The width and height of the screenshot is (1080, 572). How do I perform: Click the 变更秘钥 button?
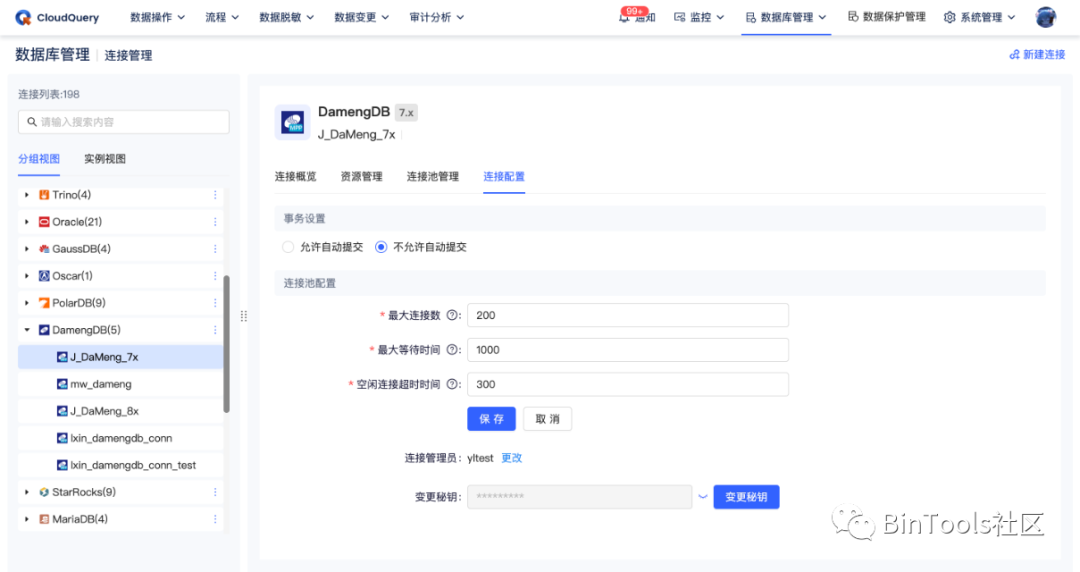coord(746,497)
